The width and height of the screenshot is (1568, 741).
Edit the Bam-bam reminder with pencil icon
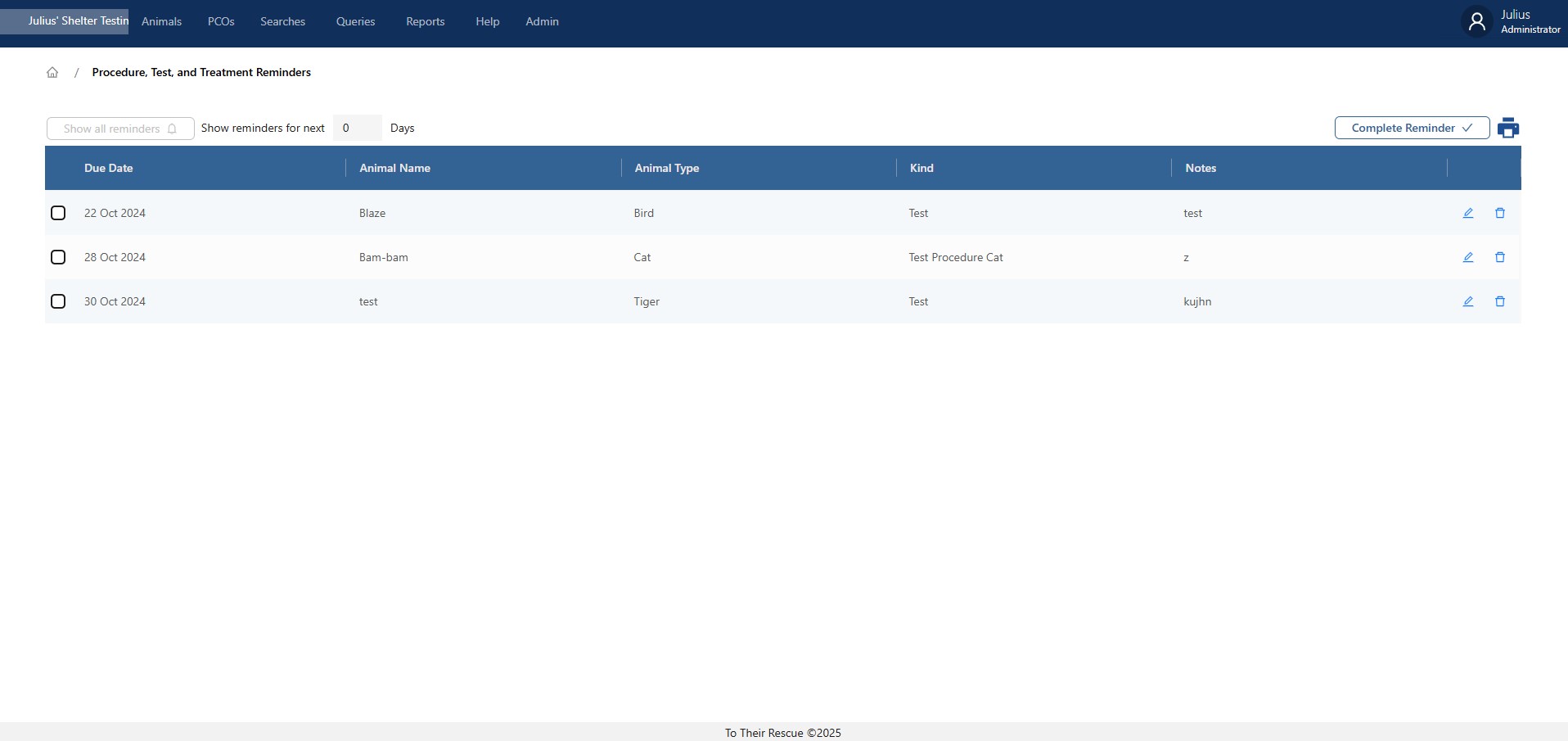coord(1467,257)
